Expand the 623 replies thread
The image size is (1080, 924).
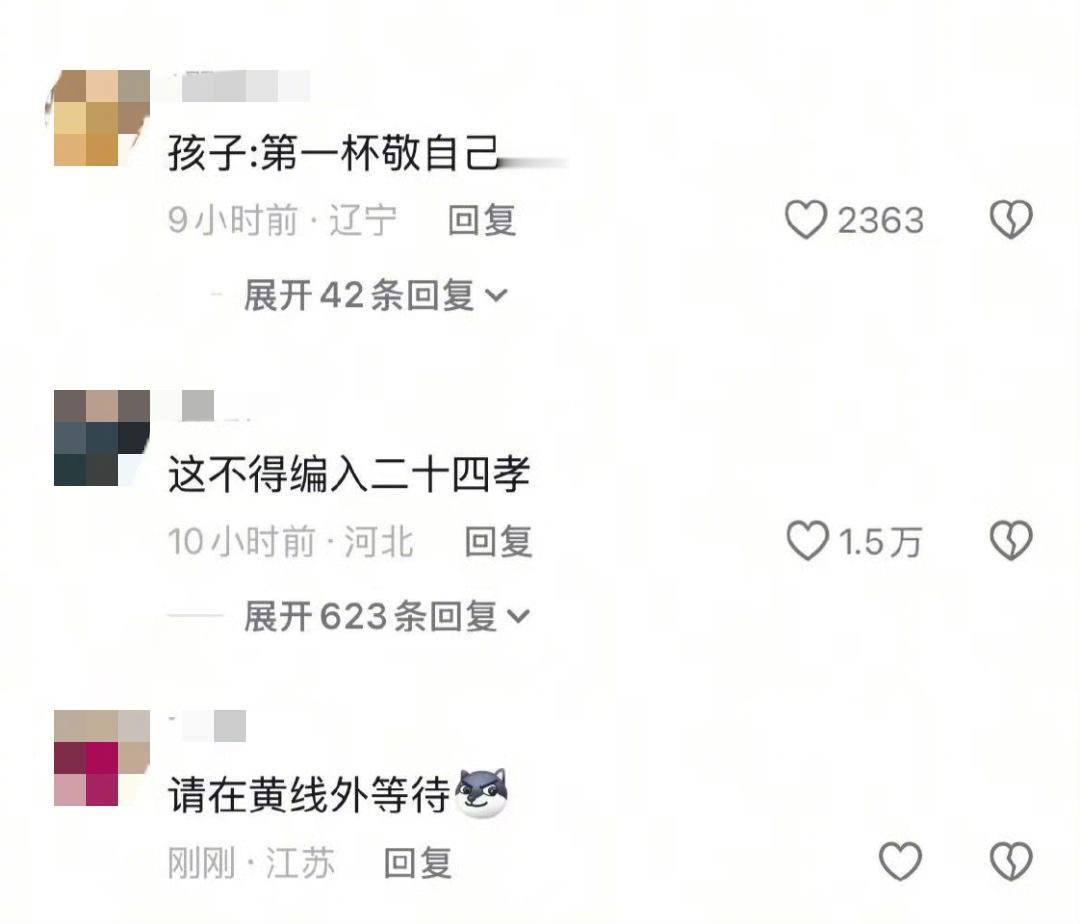pos(386,616)
